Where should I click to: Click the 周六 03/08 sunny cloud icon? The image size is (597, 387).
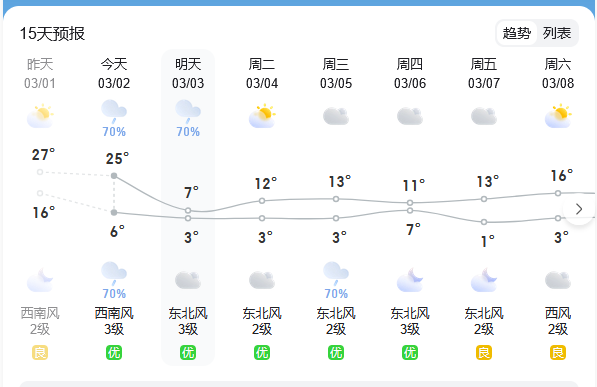click(558, 116)
